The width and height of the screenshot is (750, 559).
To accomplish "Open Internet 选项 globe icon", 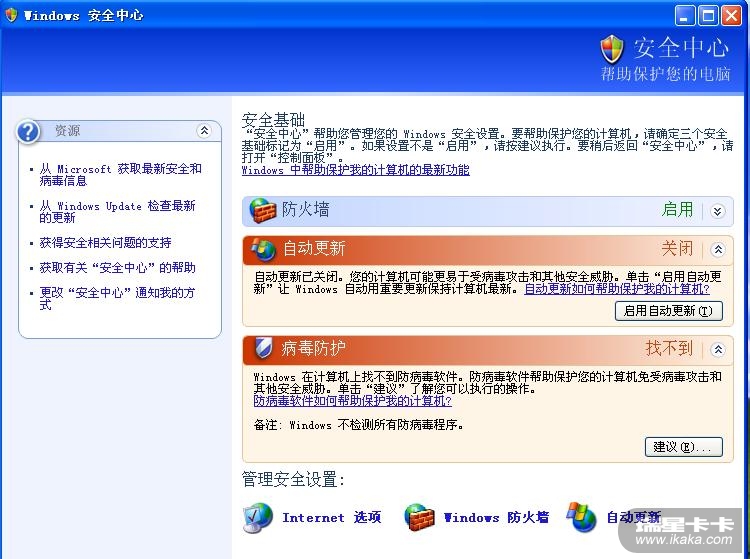I will [x=258, y=518].
